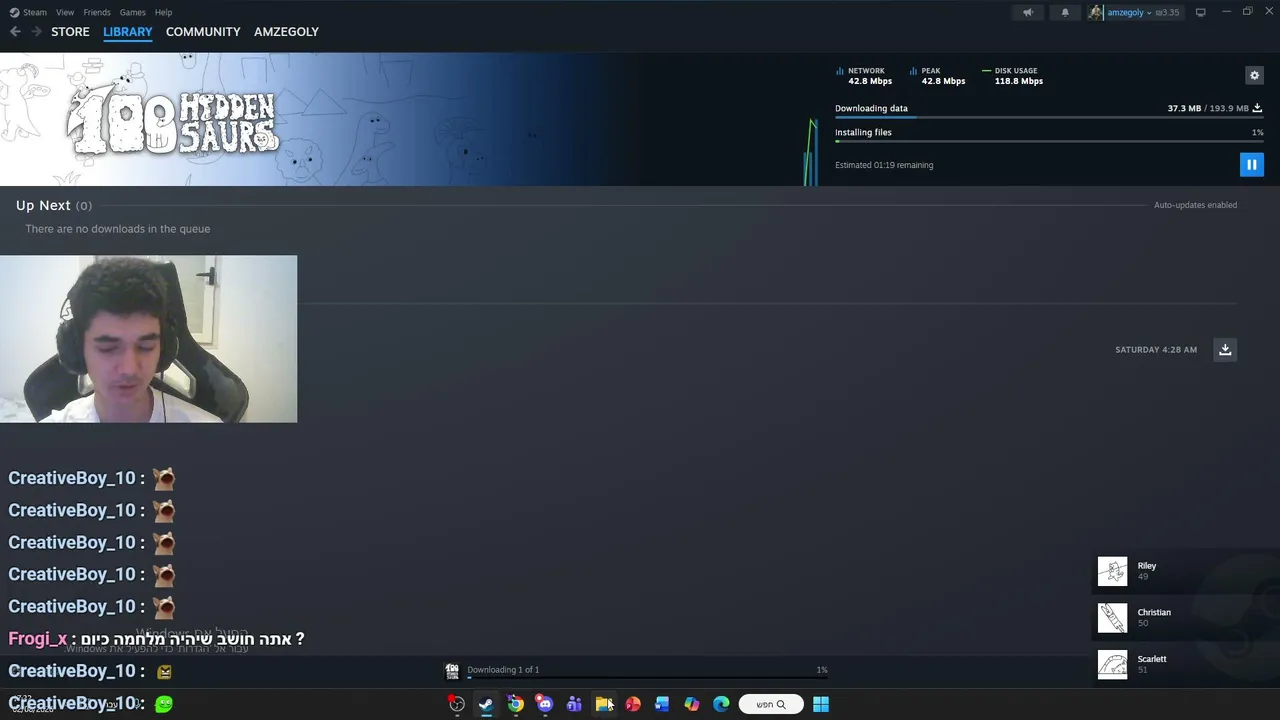The width and height of the screenshot is (1280, 720).
Task: Click the game icon in download status
Action: 452,670
